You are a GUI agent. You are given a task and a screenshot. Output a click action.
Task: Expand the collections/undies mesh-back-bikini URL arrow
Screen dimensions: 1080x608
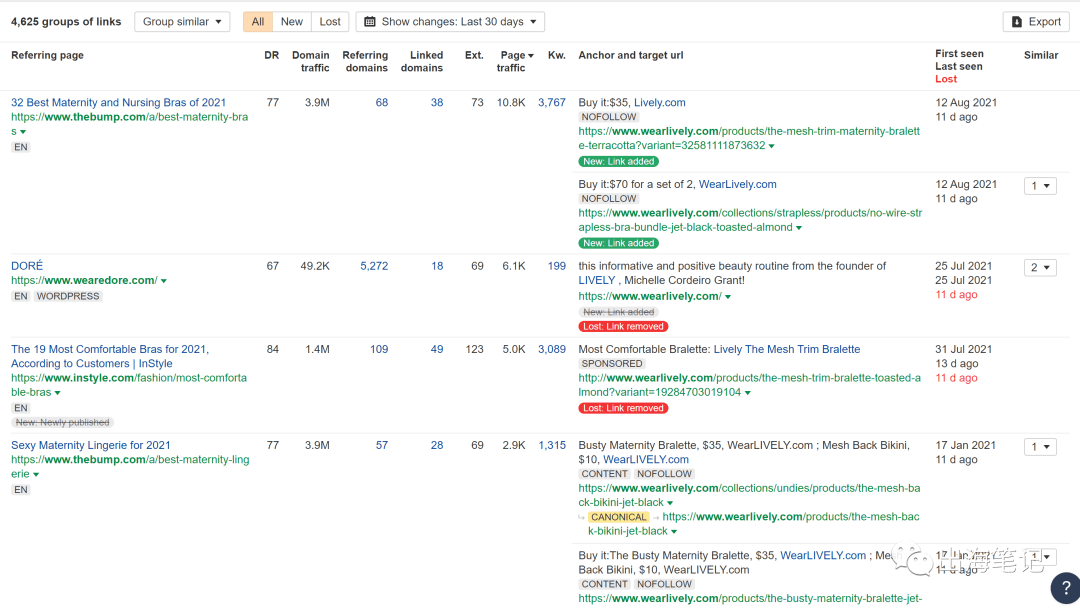coord(670,503)
